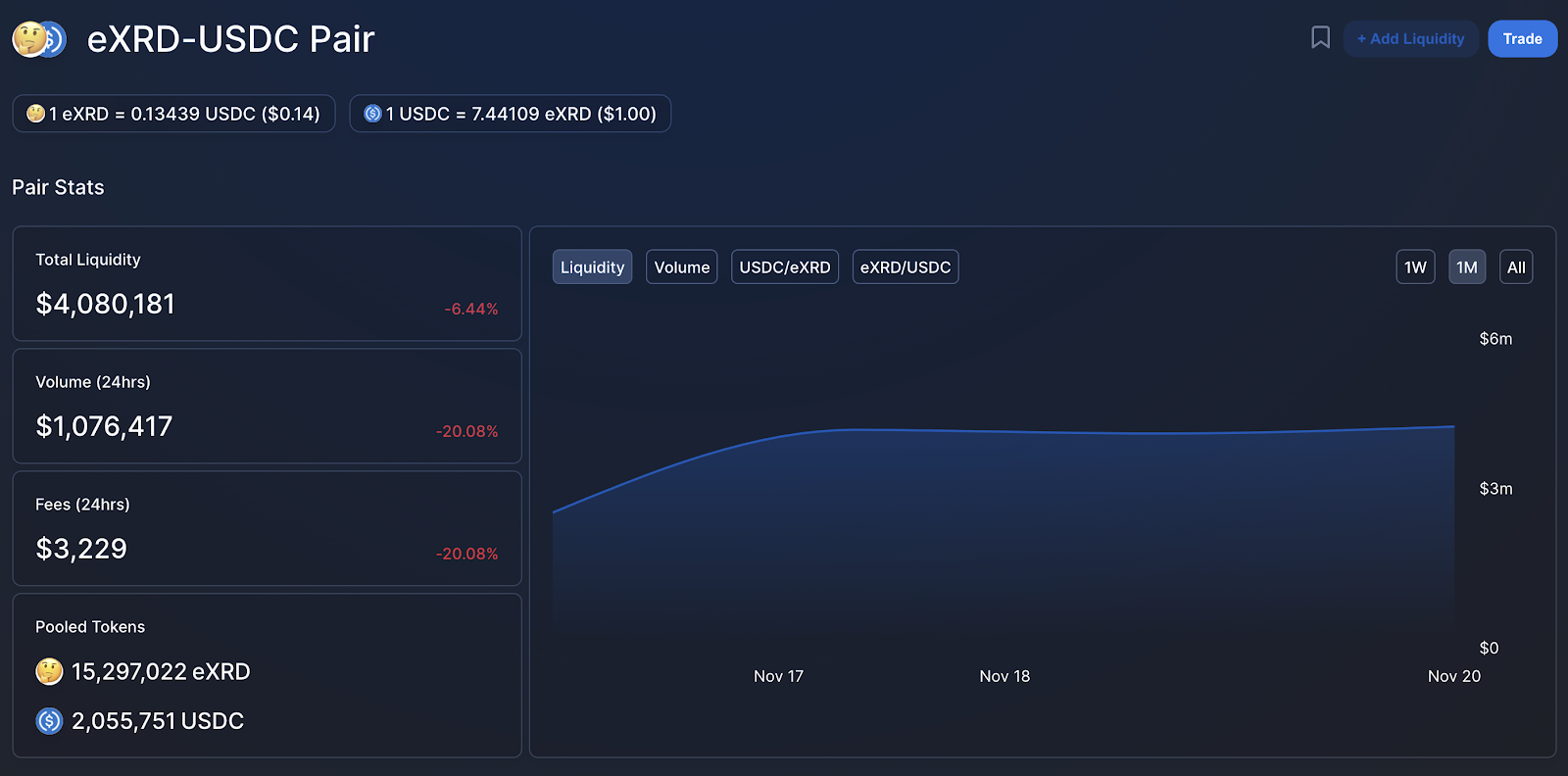Show the USDC/eXRD rate chart
The width and height of the screenshot is (1568, 776).
coord(785,267)
